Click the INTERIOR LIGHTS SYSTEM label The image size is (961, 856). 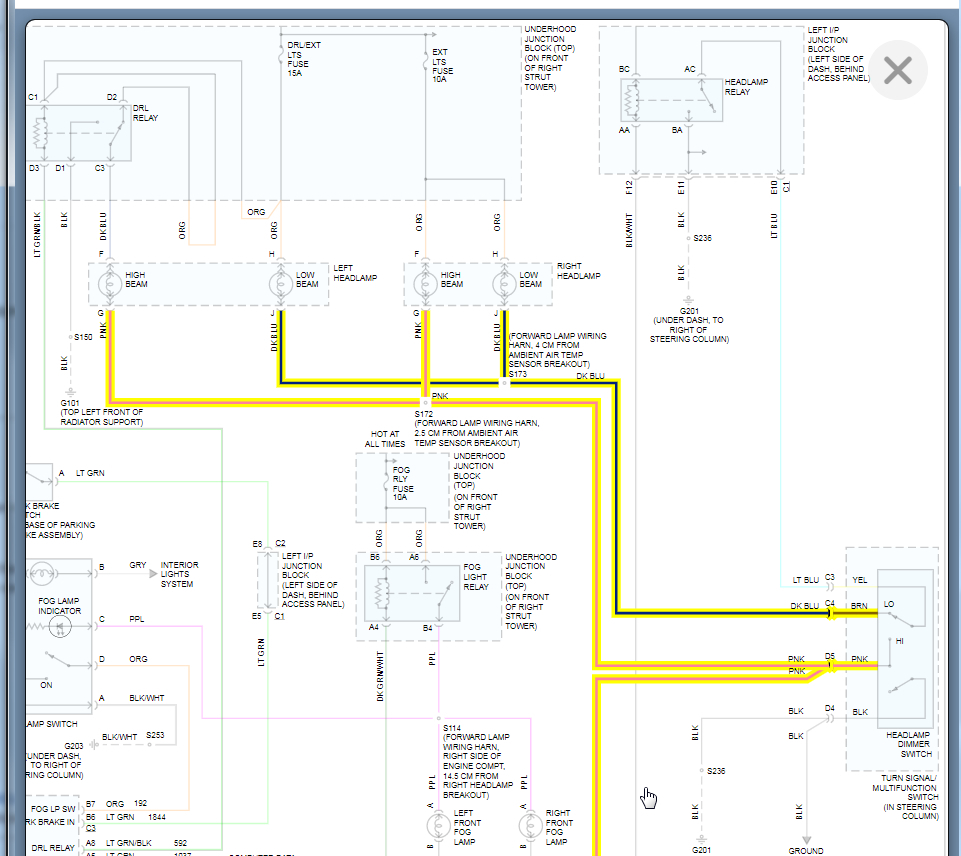[179, 574]
